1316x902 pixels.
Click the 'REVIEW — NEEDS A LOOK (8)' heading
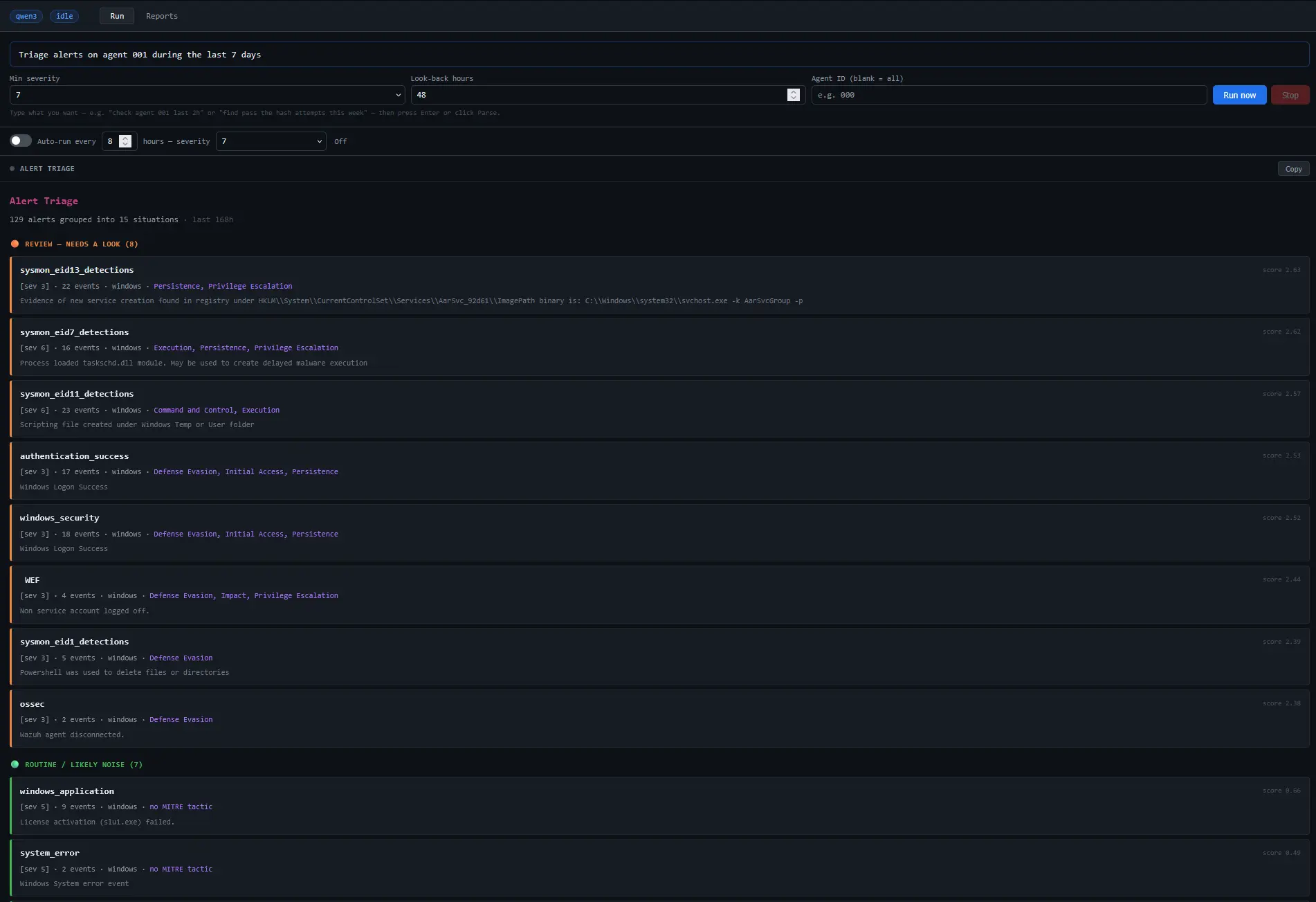click(x=82, y=244)
